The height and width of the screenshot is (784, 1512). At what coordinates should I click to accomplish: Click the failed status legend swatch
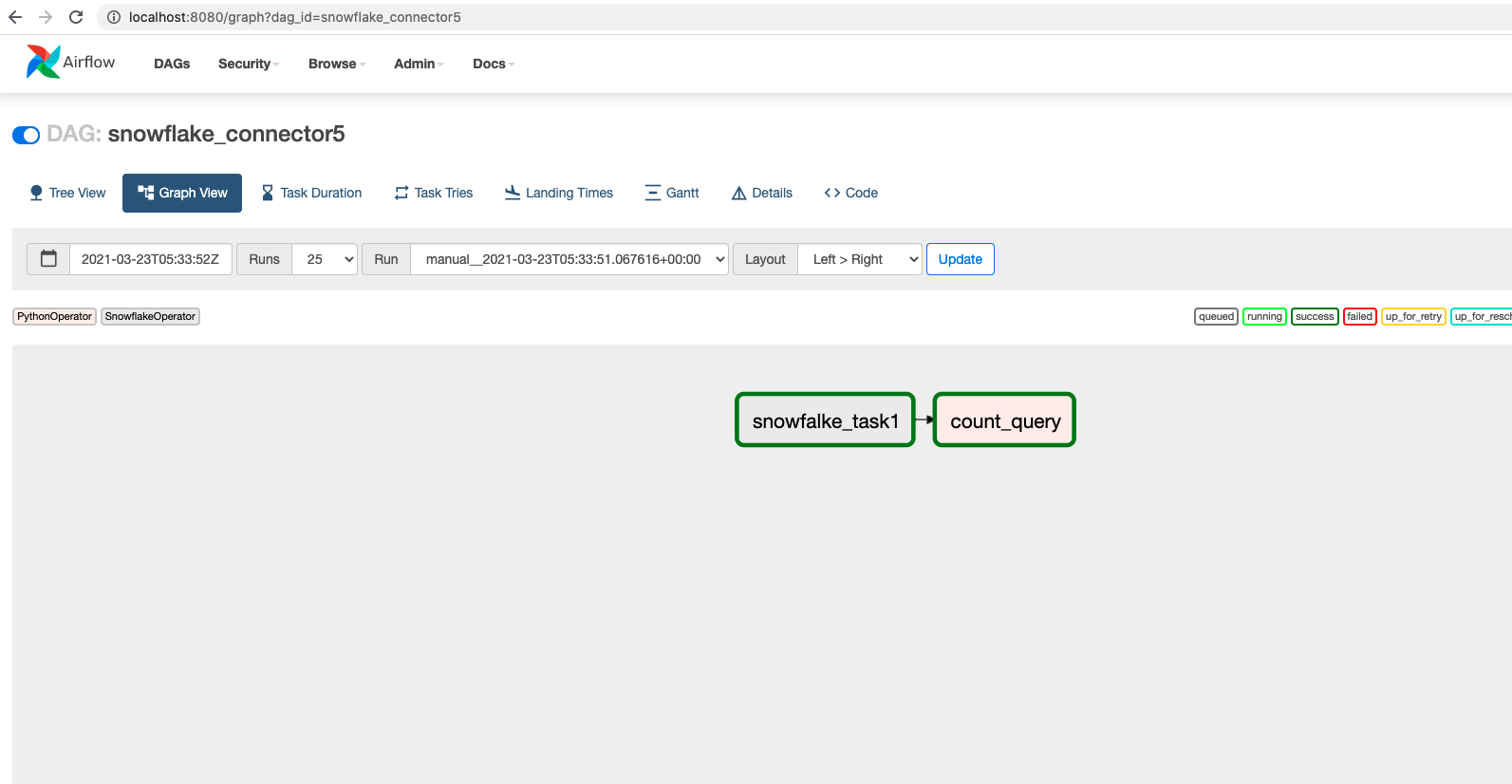tap(1359, 317)
